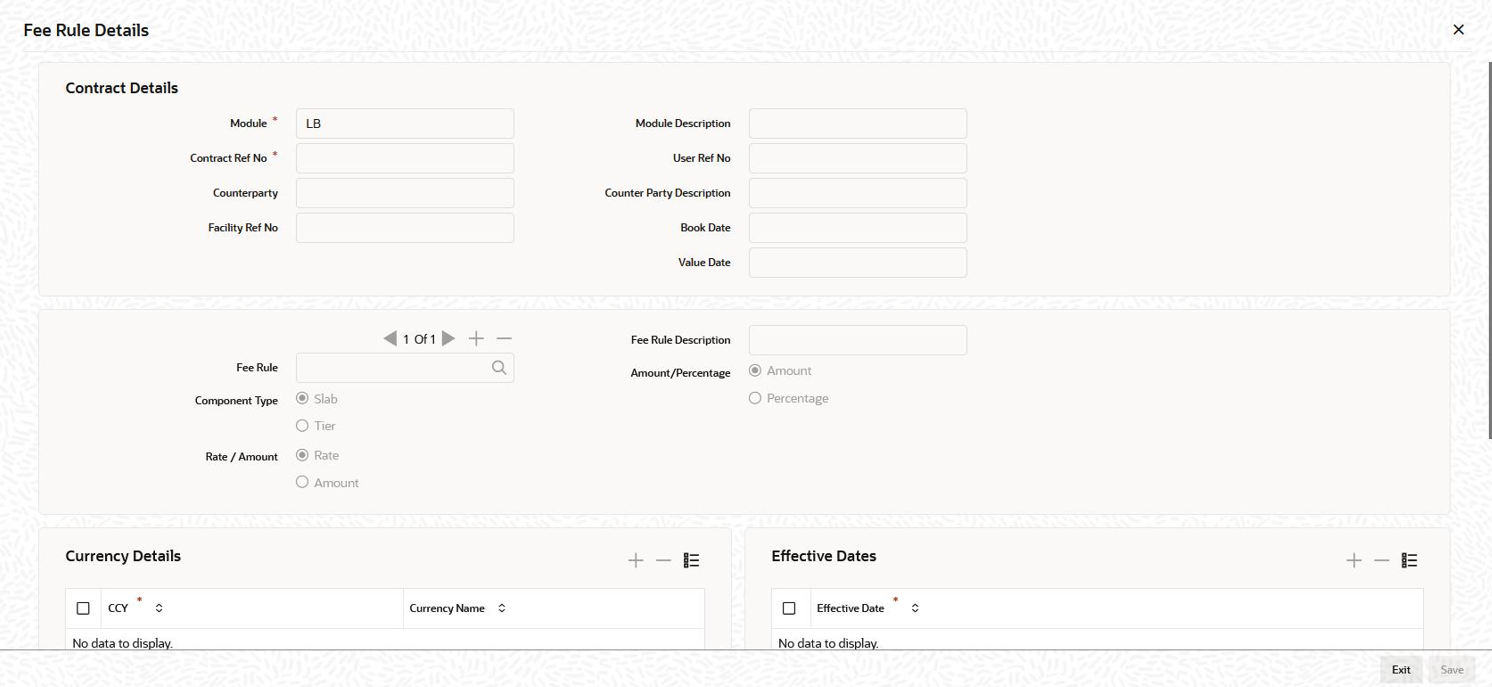Click the Effective Dates heading
Image resolution: width=1492 pixels, height=687 pixels.
click(824, 556)
